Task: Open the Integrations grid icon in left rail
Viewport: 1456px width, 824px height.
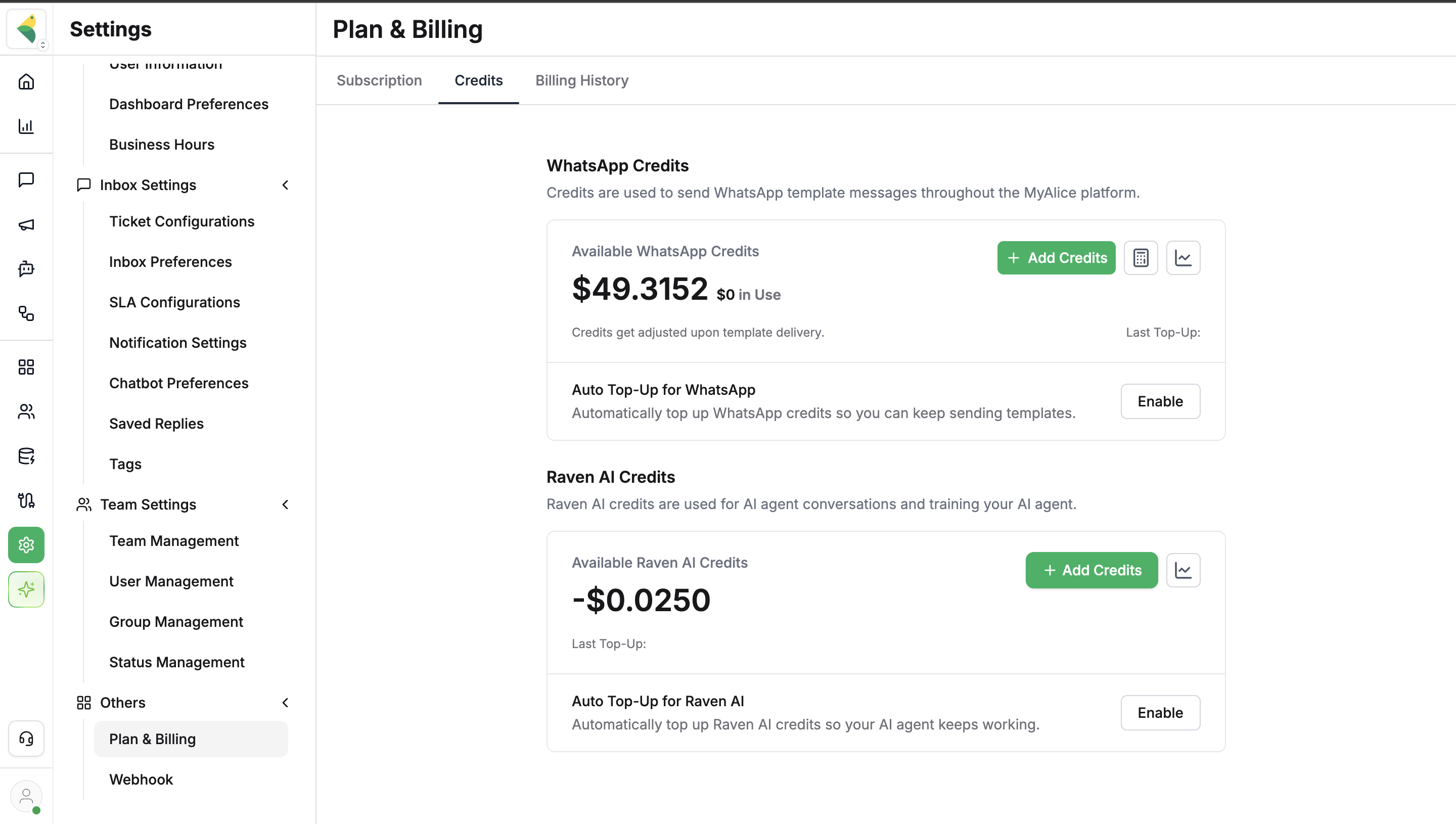Action: tap(26, 367)
